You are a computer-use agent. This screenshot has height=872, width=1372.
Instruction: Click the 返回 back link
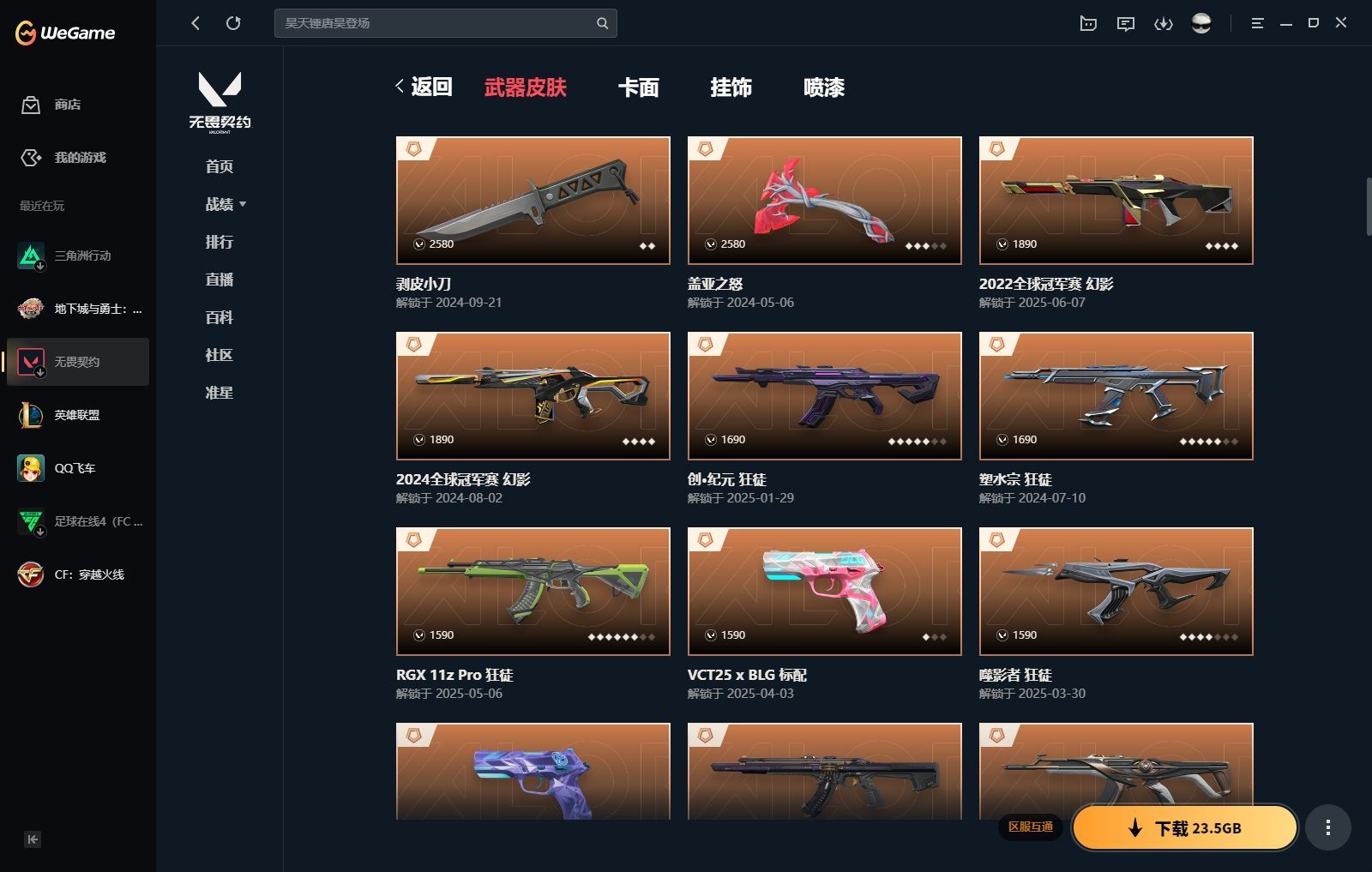click(x=424, y=87)
